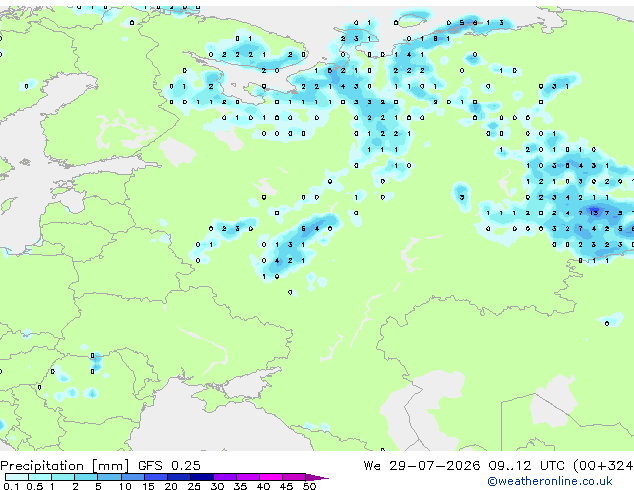Click the legend arrow tip beyond 50
The image size is (634, 490).
(317, 477)
